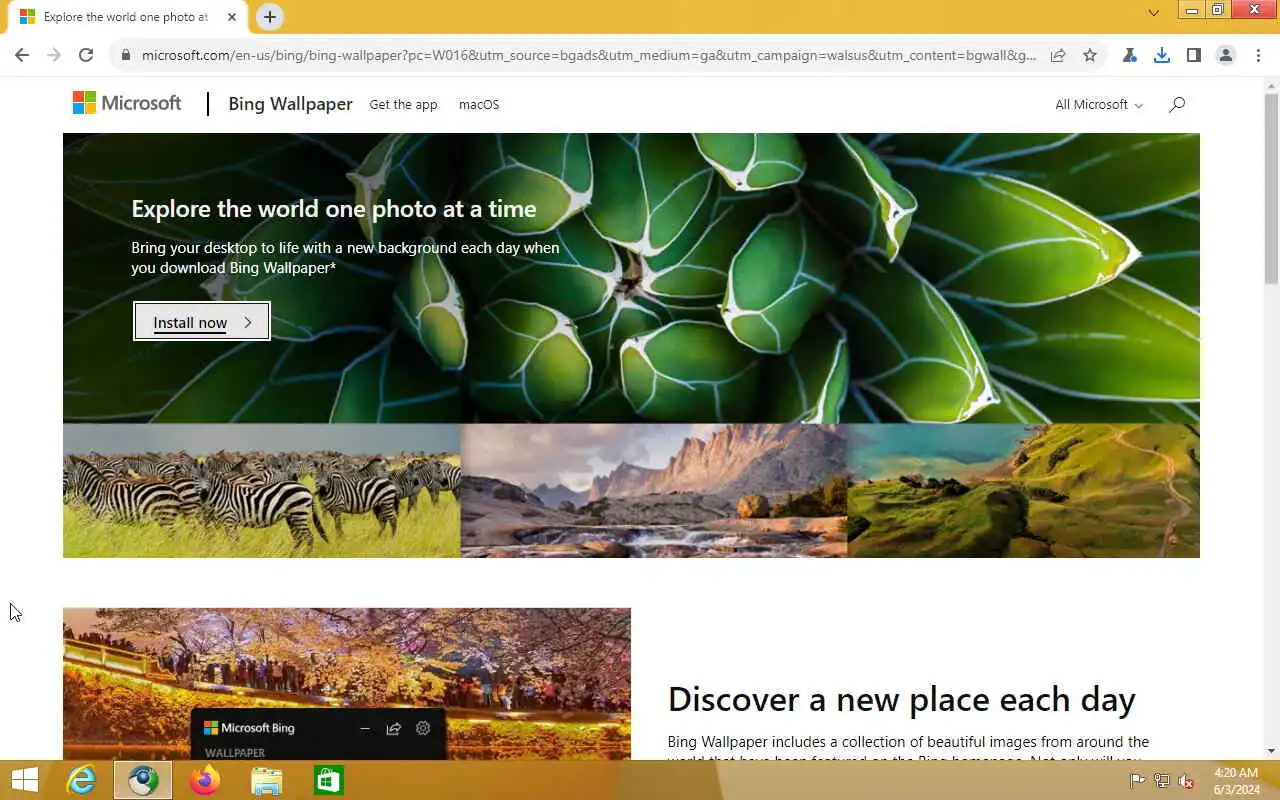The image size is (1280, 800).
Task: Click the browser forward arrow
Action: point(54,56)
